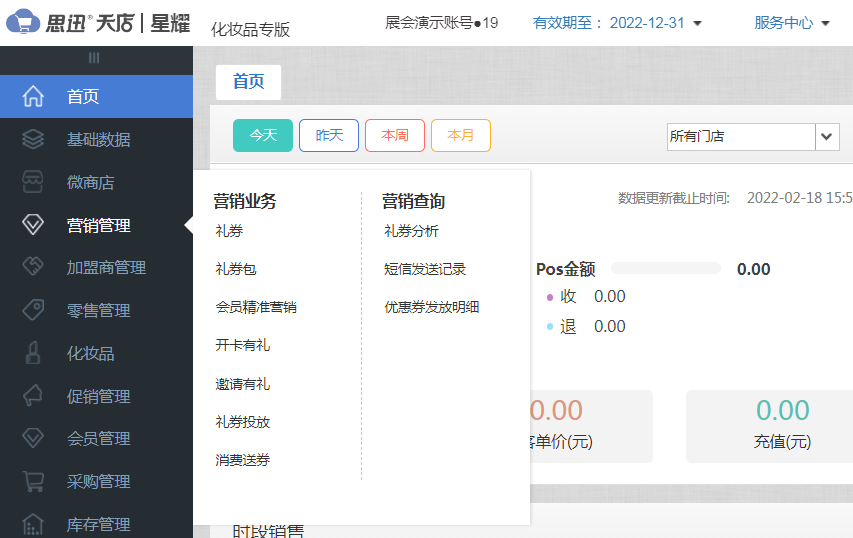Open 会员管理 sidebar menu
The image size is (853, 538).
[96, 438]
